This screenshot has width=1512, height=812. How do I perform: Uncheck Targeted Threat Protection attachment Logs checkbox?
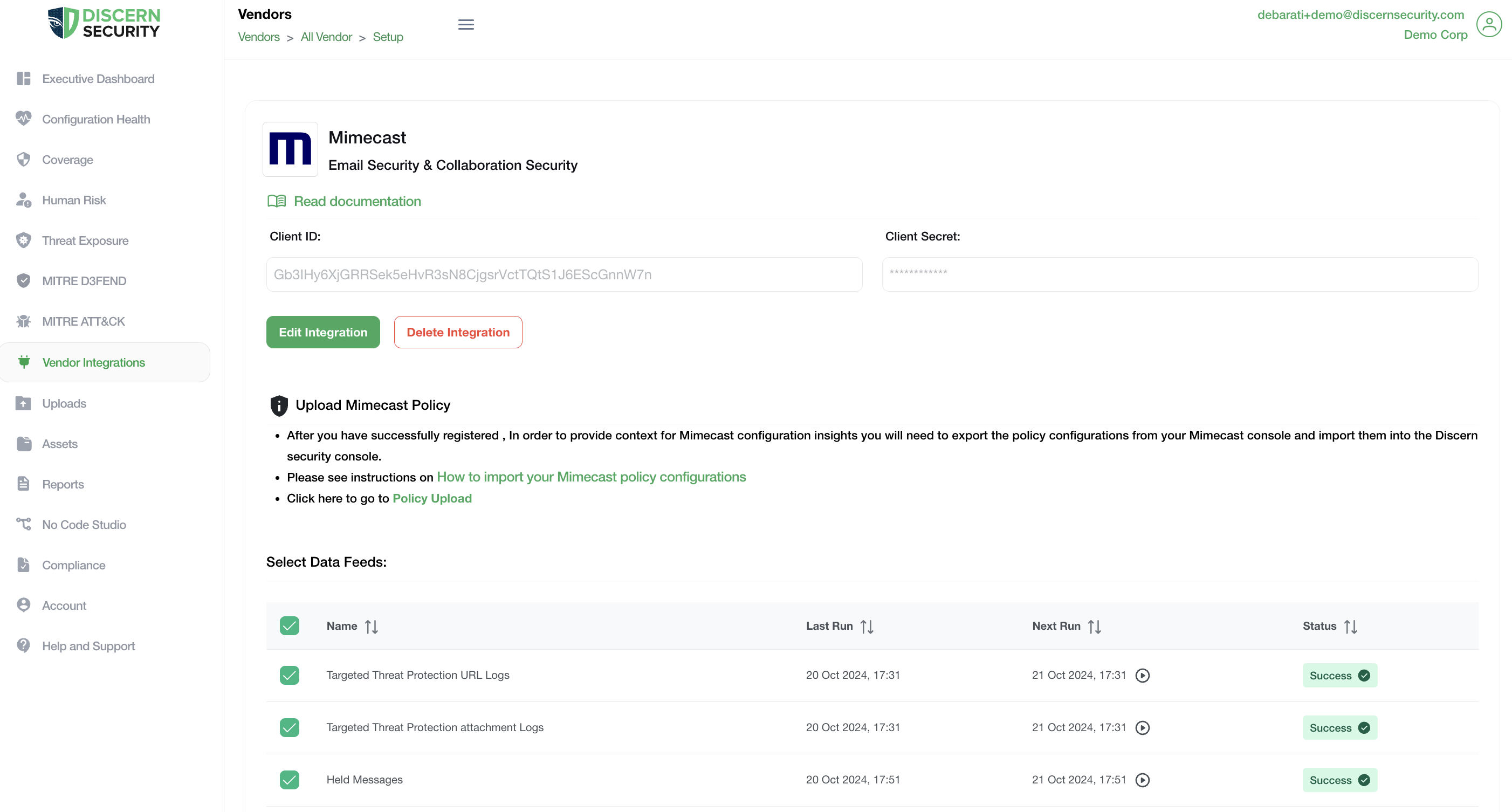pyautogui.click(x=290, y=727)
